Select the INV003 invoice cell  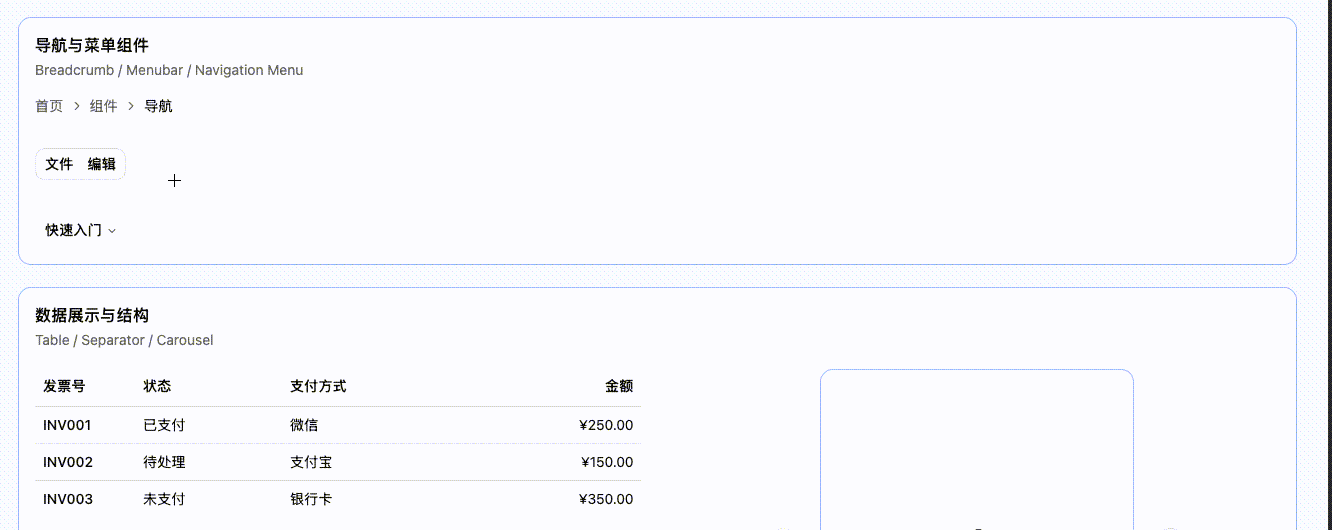(x=68, y=499)
